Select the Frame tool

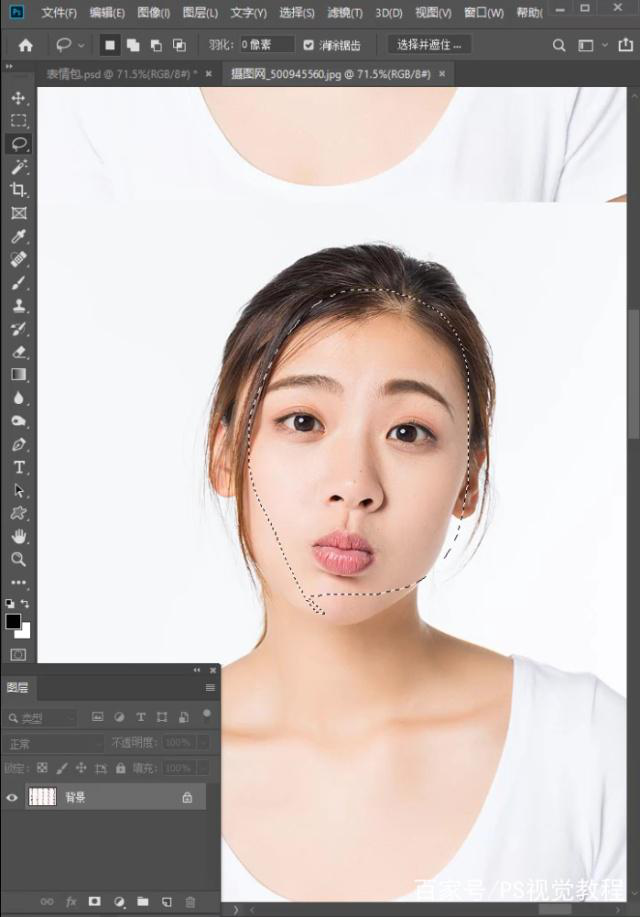click(x=18, y=213)
